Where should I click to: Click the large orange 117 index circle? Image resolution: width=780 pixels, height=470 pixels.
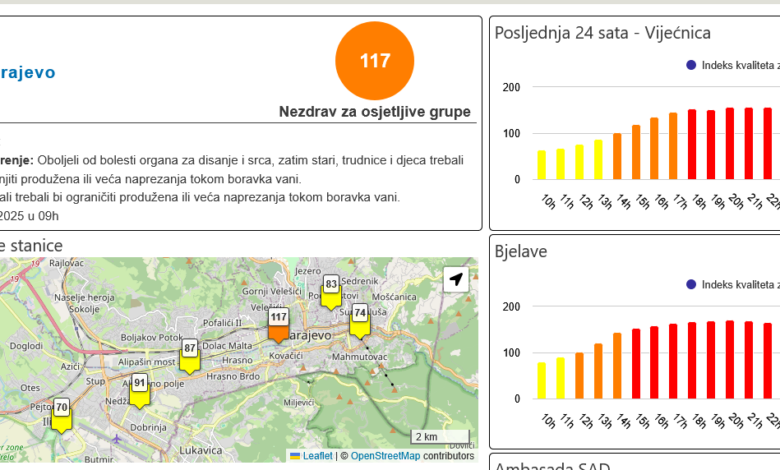[x=375, y=61]
